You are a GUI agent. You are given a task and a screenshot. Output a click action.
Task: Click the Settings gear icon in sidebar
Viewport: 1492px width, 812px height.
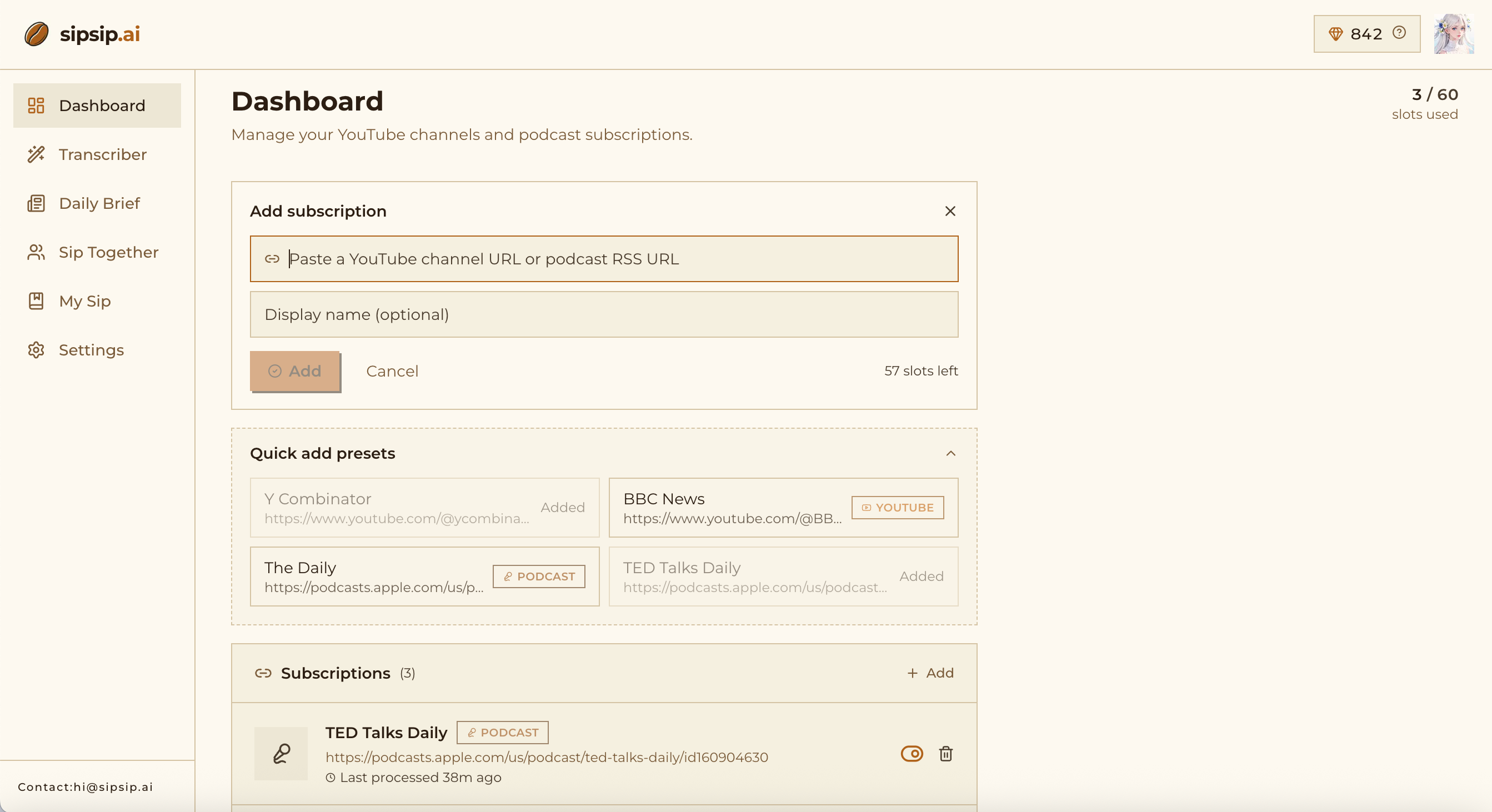click(x=36, y=350)
